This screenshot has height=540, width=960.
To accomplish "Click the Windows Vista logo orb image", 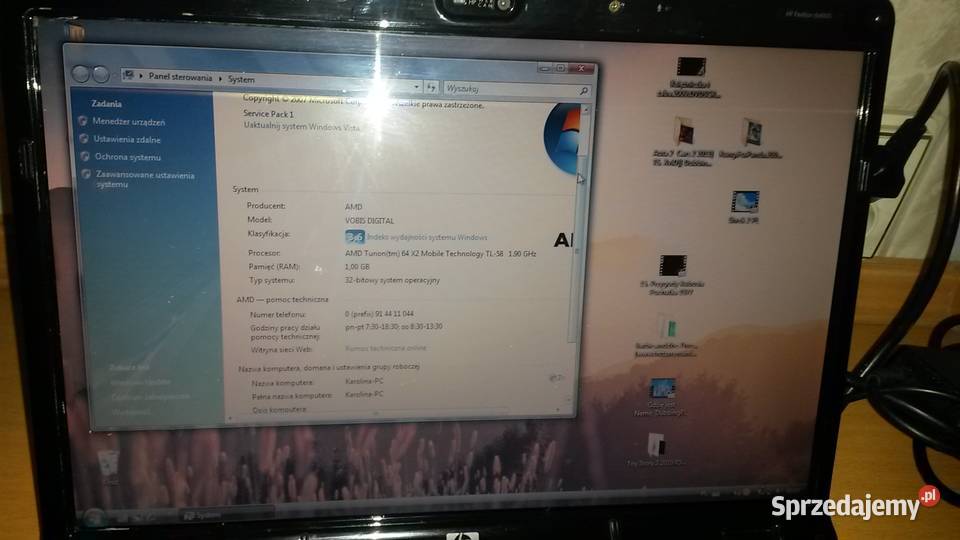I will (561, 138).
